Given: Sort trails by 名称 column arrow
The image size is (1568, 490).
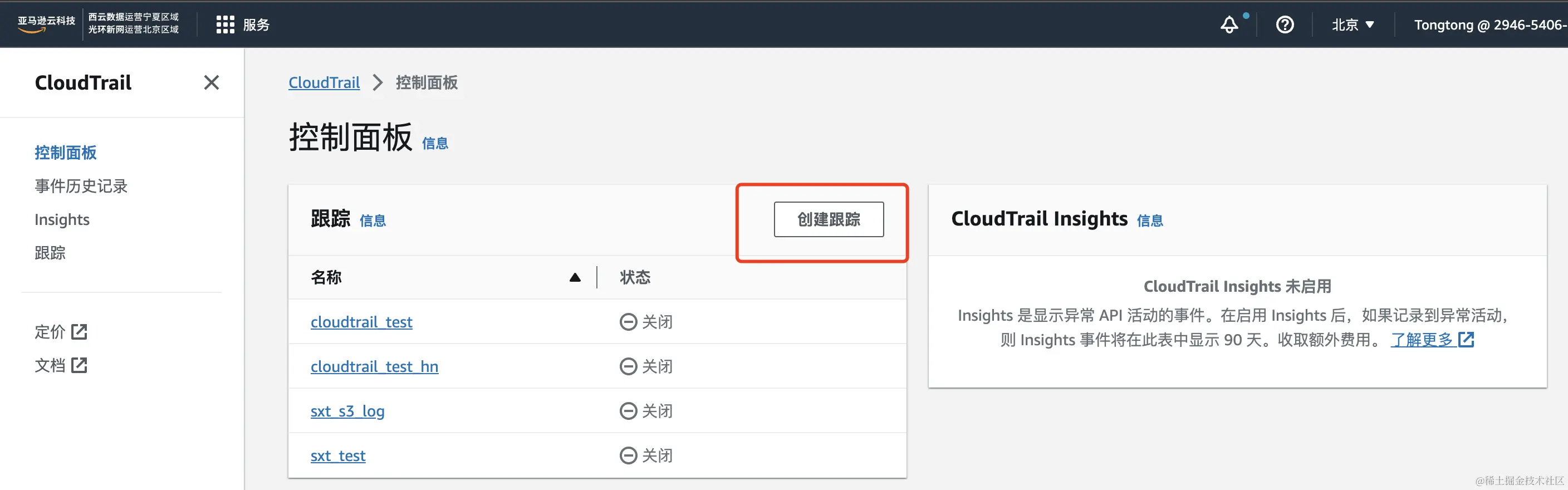Looking at the screenshot, I should click(x=575, y=277).
